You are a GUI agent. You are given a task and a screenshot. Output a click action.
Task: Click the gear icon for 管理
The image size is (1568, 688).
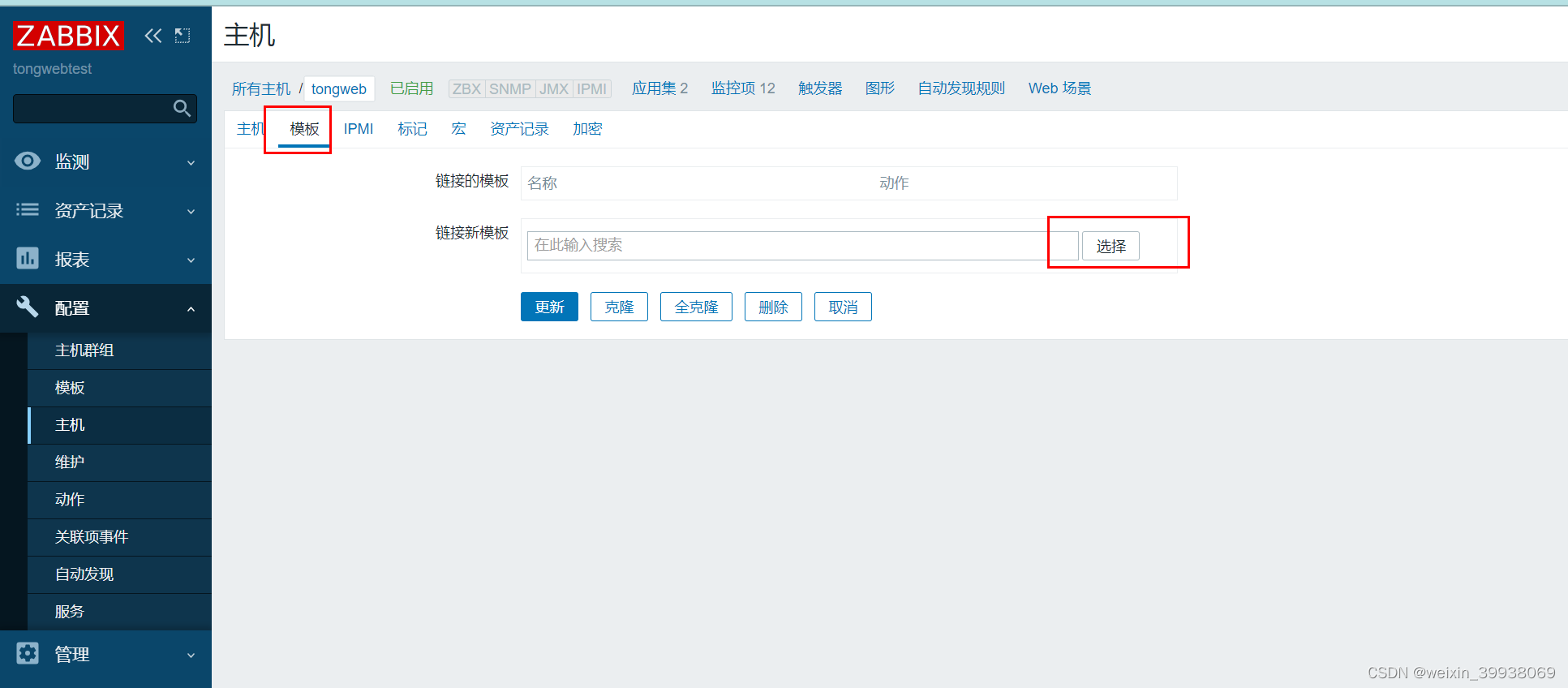[28, 653]
